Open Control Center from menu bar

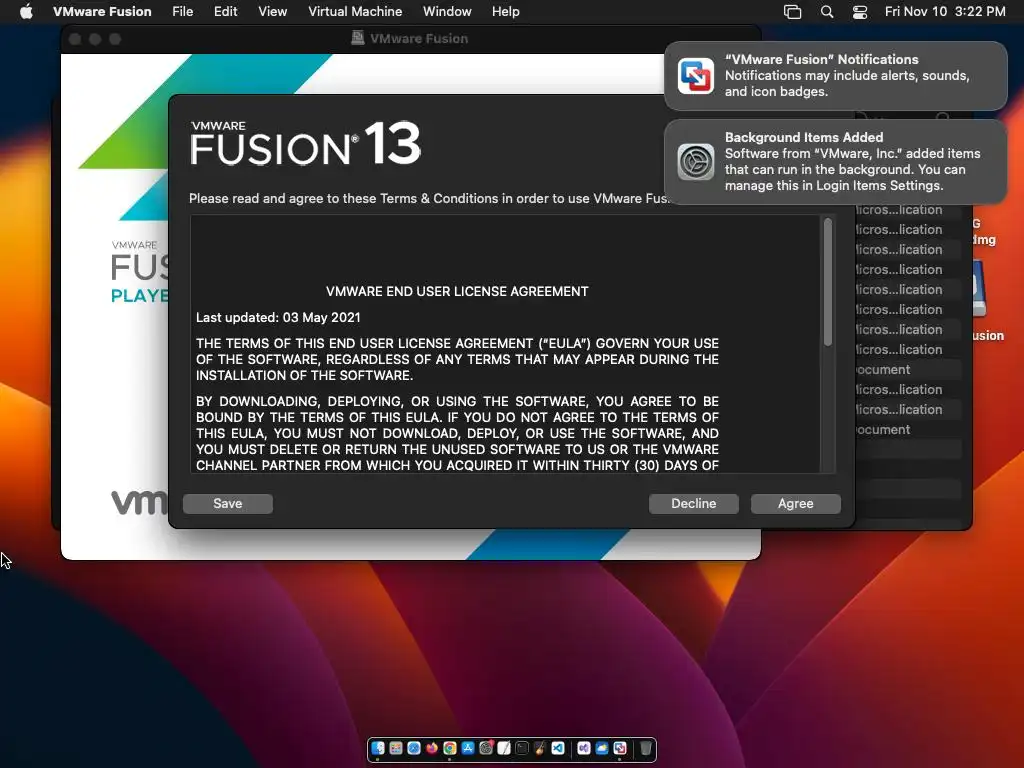click(x=860, y=12)
